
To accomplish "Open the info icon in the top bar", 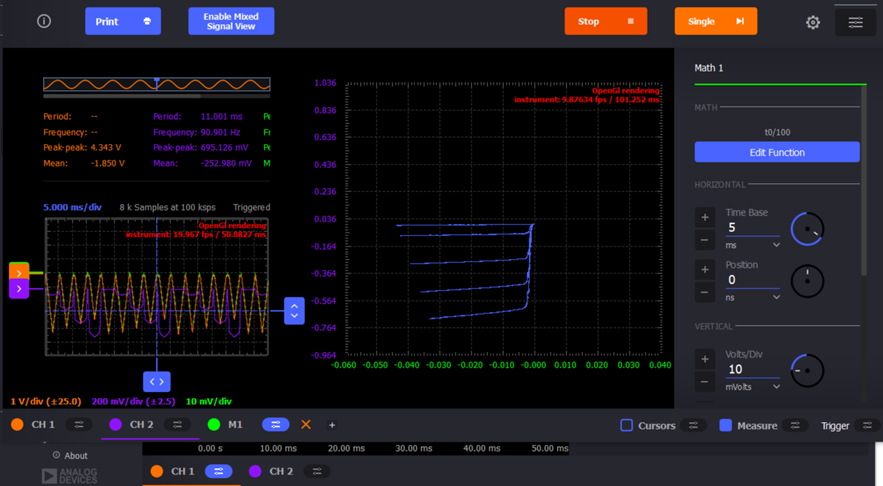I will tap(44, 21).
